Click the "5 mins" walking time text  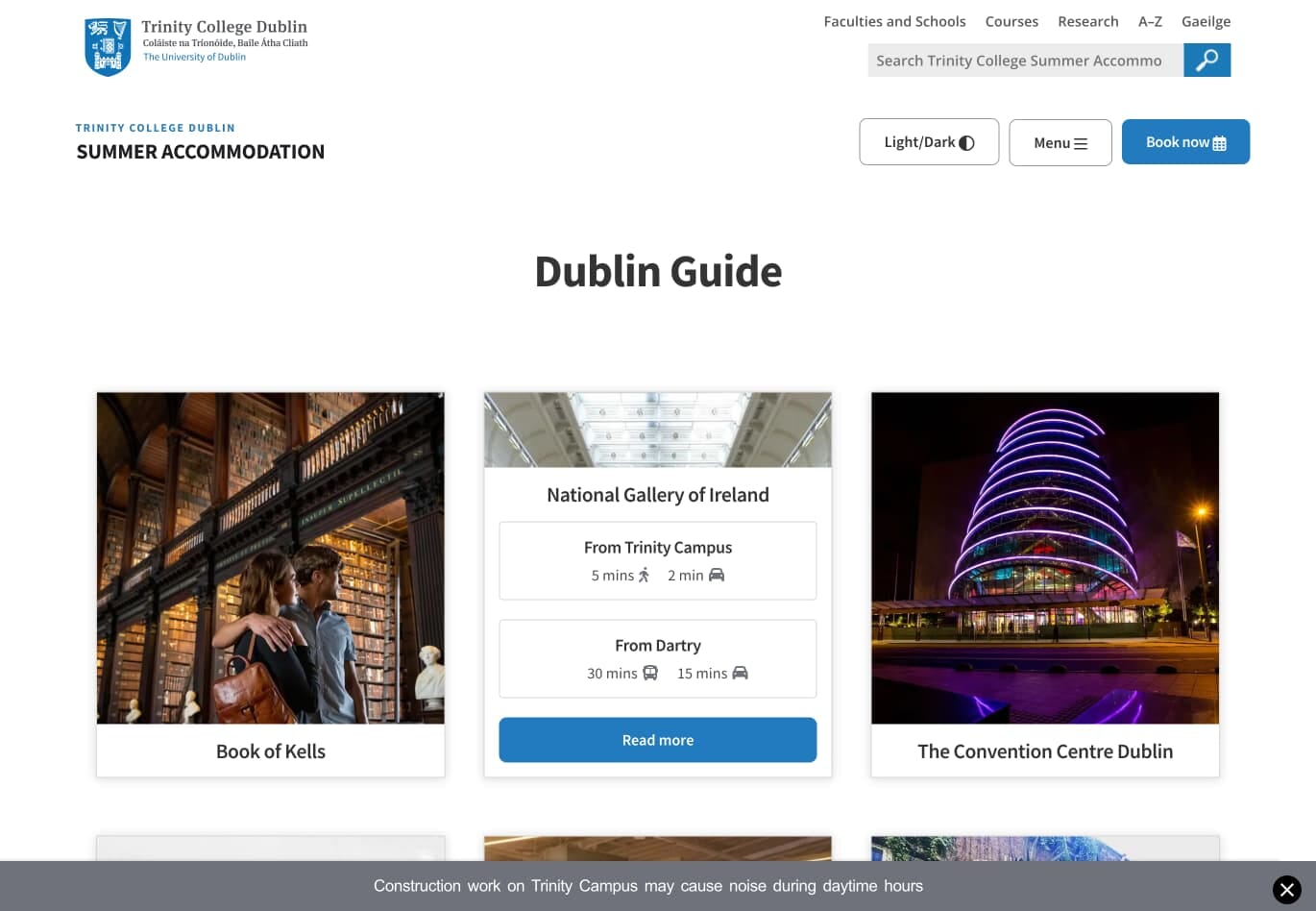[x=613, y=576]
